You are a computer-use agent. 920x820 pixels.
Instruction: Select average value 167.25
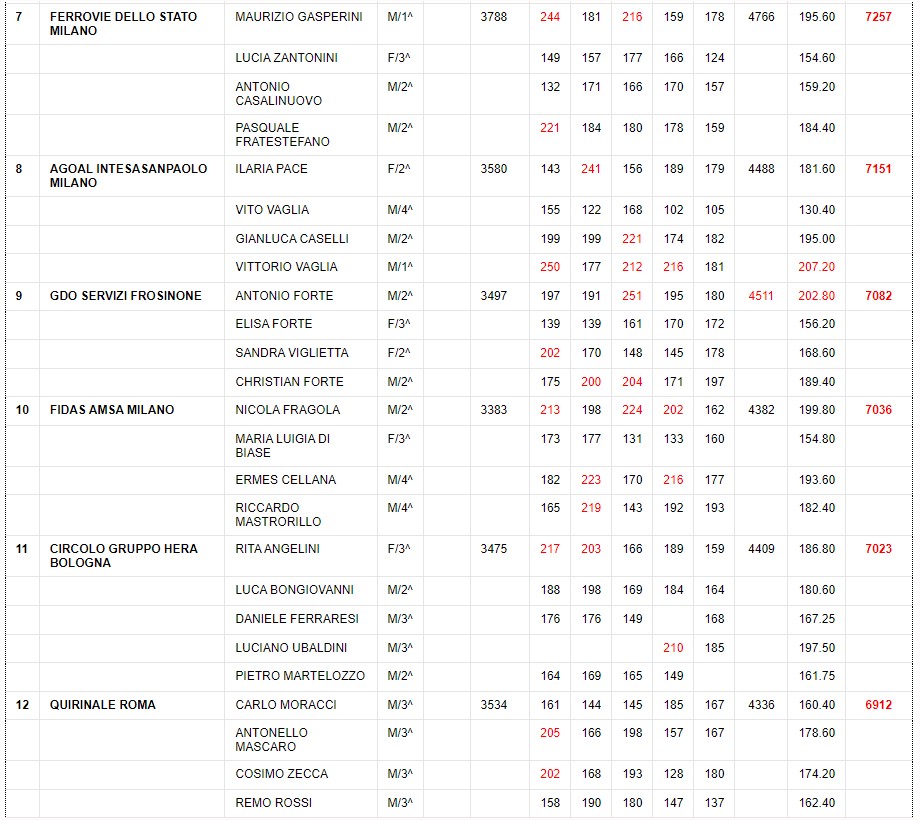pos(816,619)
